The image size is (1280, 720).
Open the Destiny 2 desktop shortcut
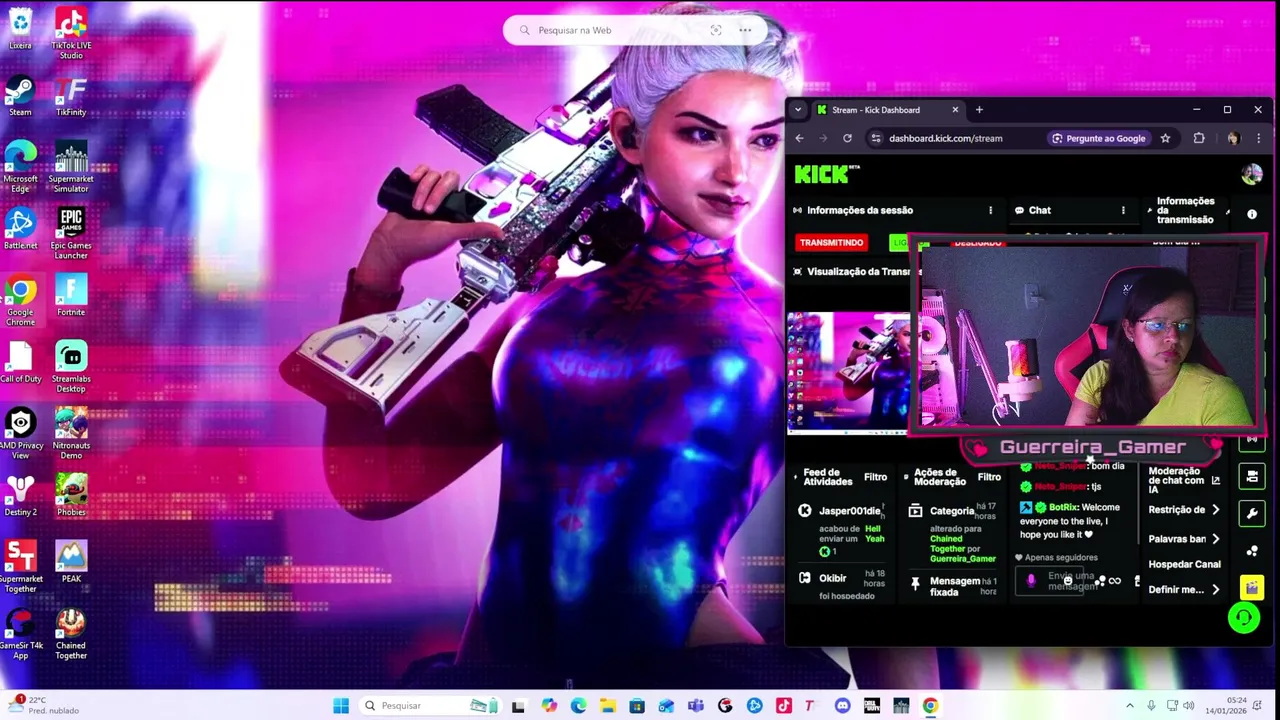(x=20, y=496)
